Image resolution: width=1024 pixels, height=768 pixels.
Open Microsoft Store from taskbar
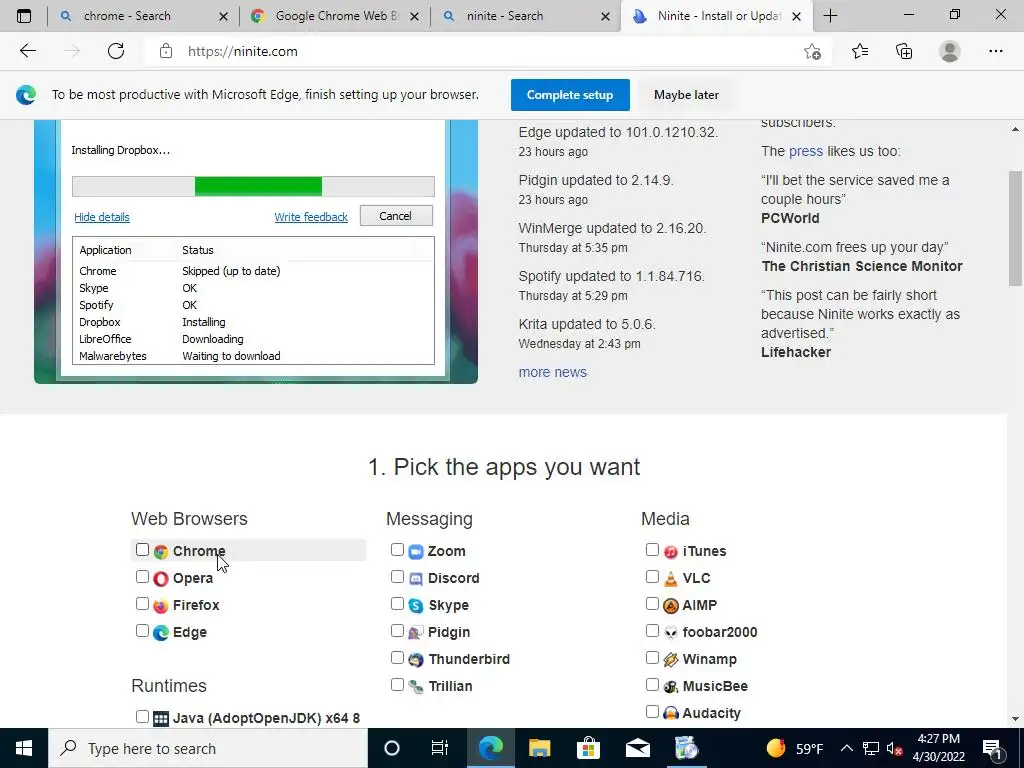(588, 748)
